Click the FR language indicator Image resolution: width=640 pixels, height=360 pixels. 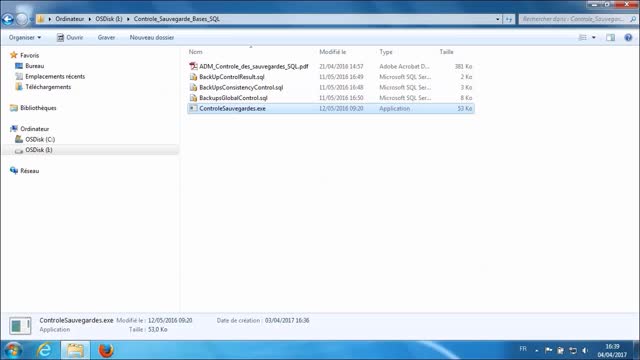click(523, 349)
